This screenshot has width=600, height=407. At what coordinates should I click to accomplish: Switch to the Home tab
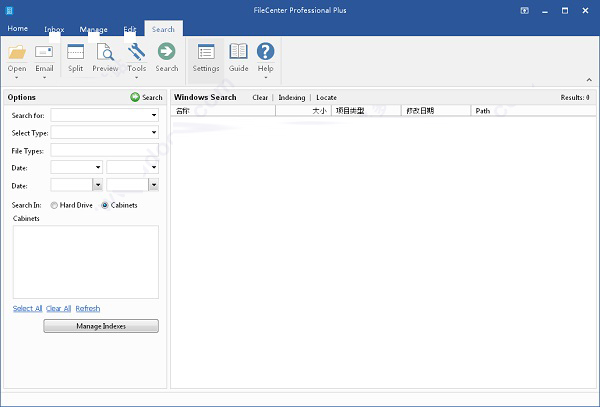[x=18, y=29]
